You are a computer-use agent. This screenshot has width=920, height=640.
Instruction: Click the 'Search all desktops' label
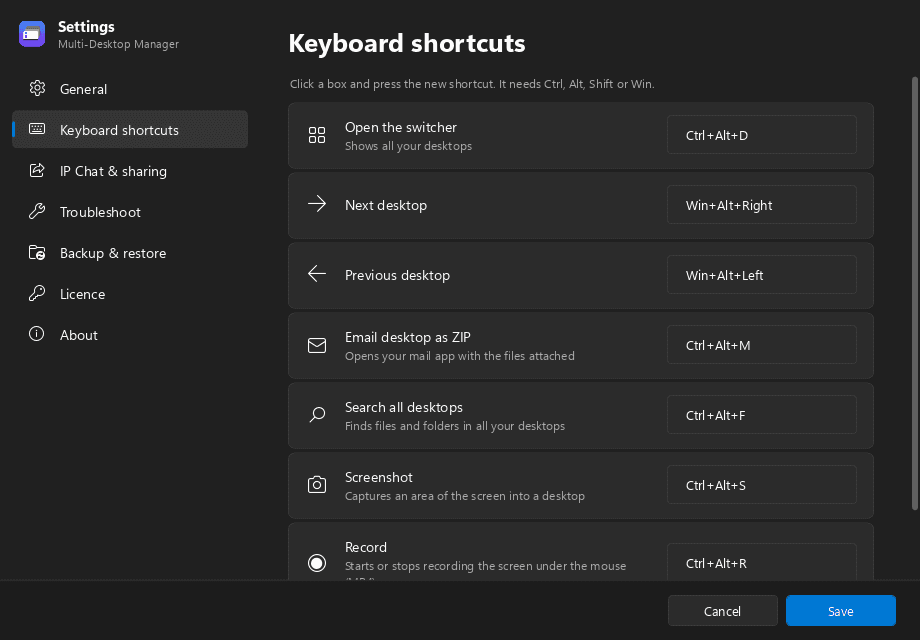point(404,407)
